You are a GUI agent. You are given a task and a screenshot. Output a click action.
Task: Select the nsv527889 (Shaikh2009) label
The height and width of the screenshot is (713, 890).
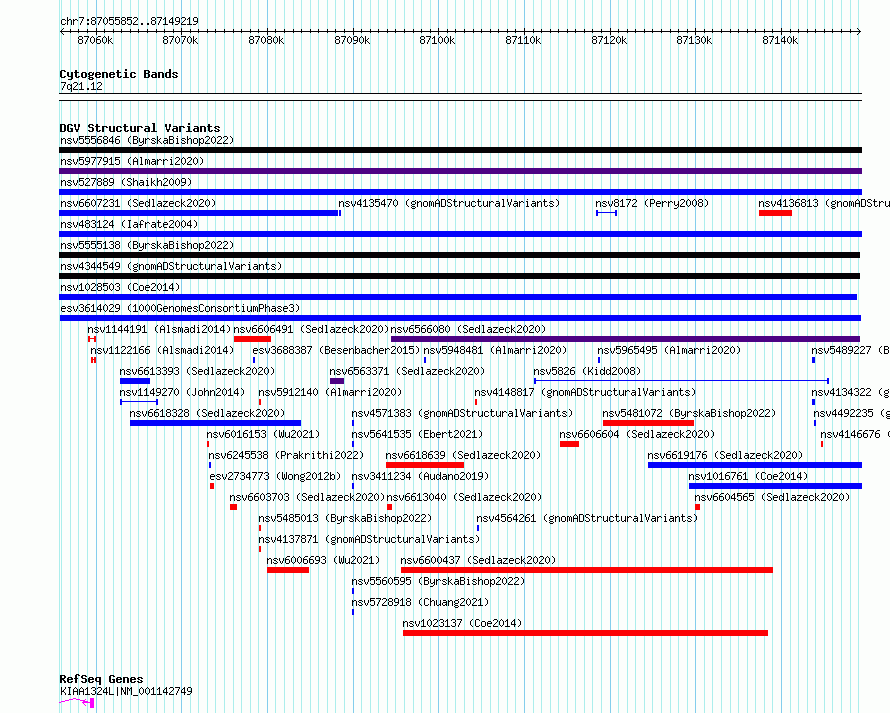(126, 182)
